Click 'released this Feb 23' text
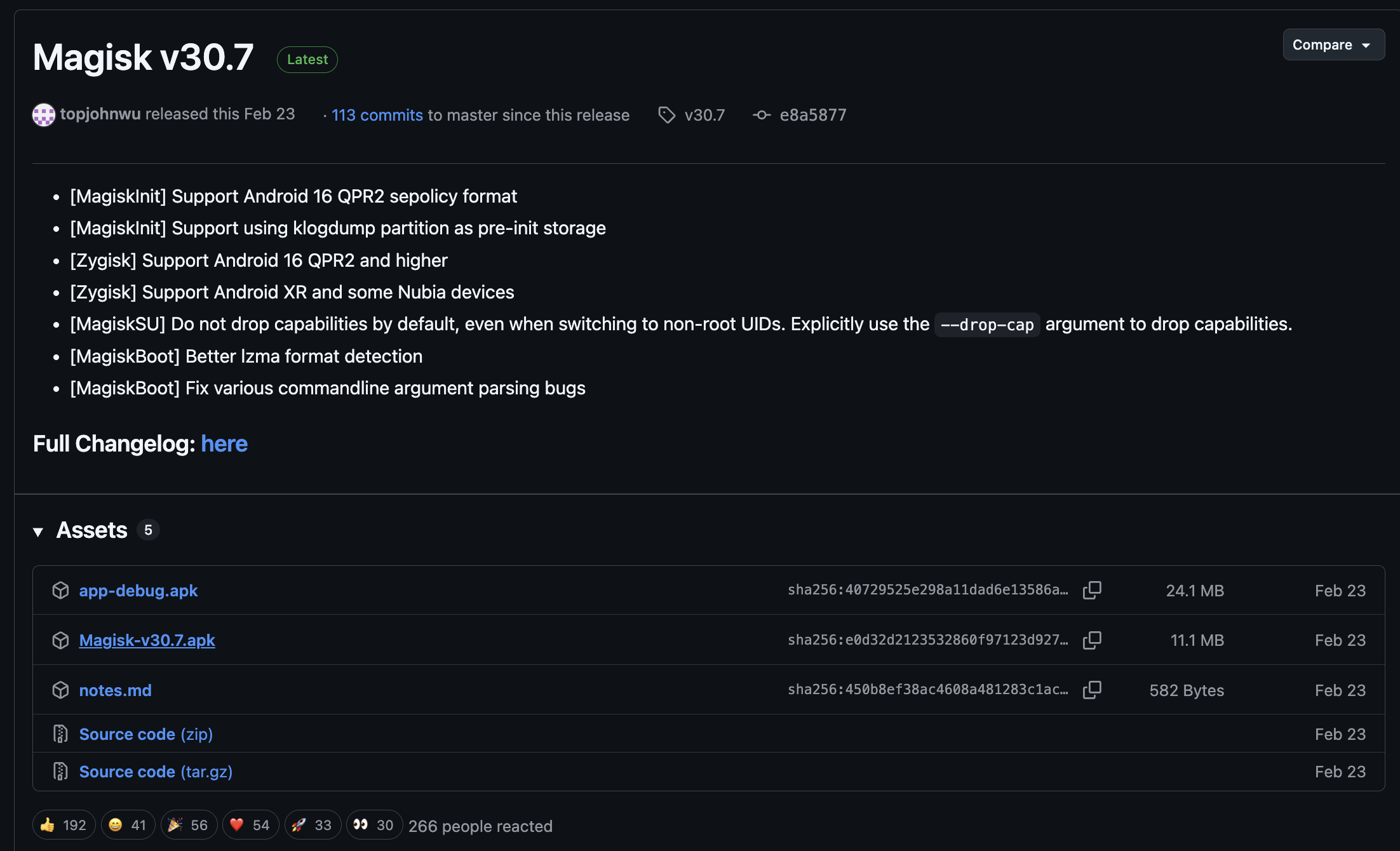 coord(220,114)
